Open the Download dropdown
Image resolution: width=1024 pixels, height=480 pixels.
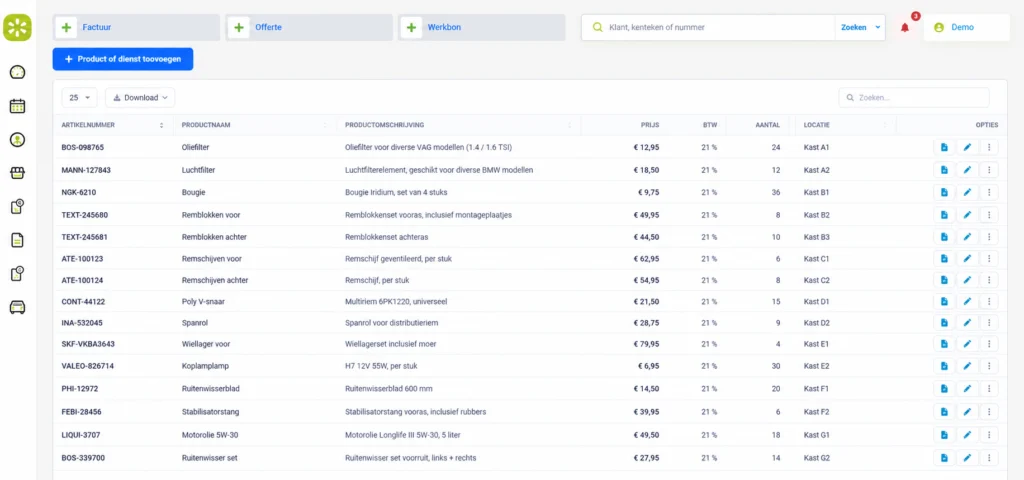140,97
